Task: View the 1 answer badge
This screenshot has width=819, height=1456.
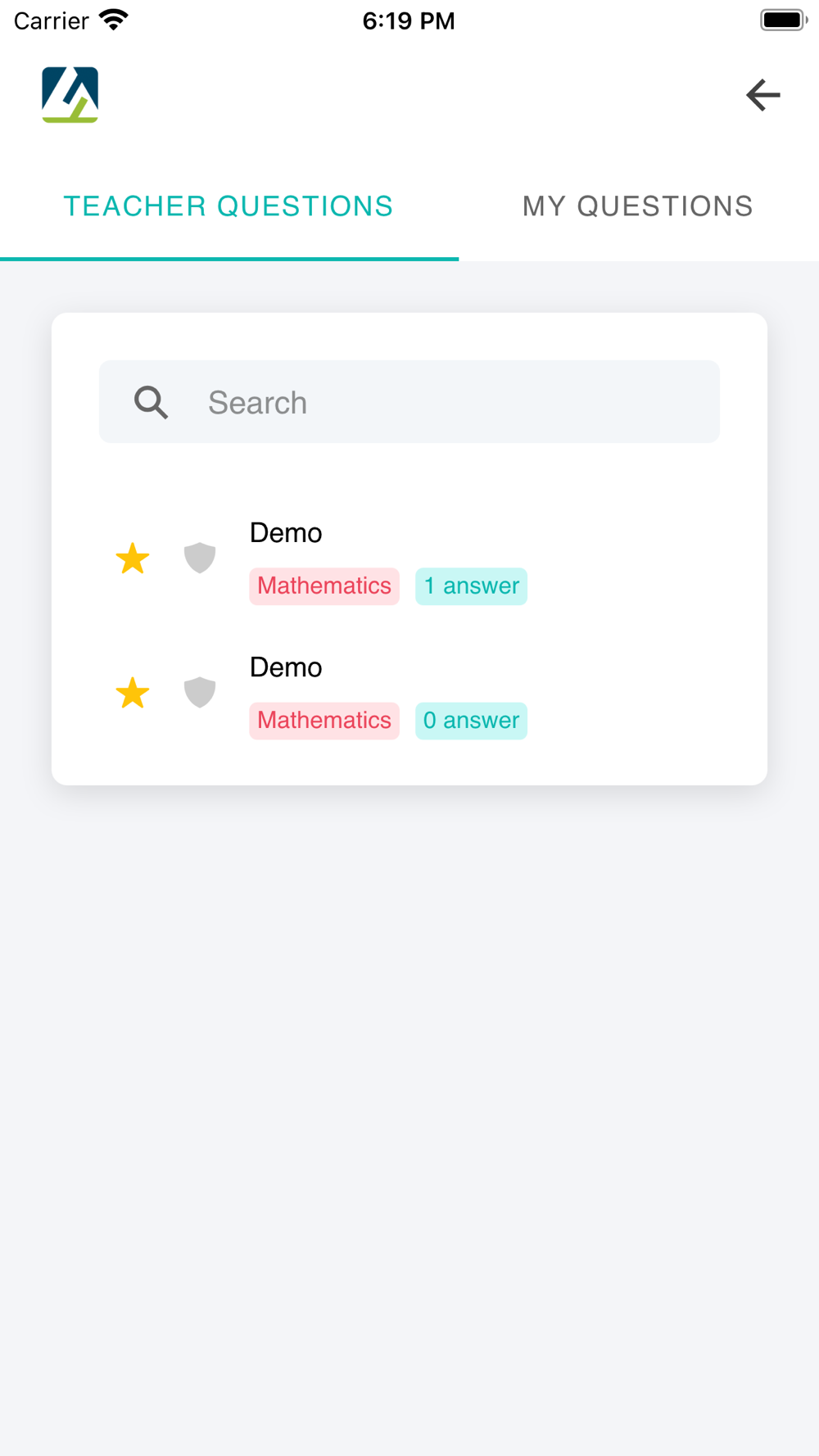Action: click(x=471, y=586)
